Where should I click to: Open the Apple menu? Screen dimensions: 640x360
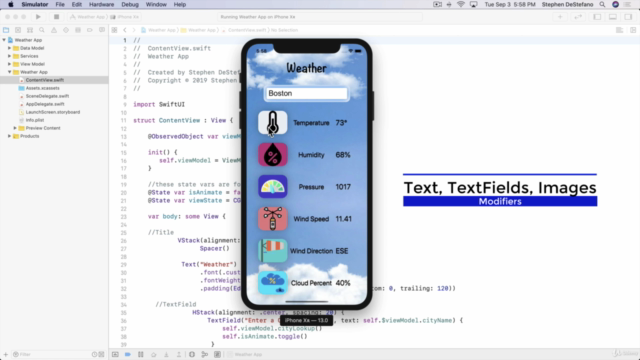click(x=11, y=4)
